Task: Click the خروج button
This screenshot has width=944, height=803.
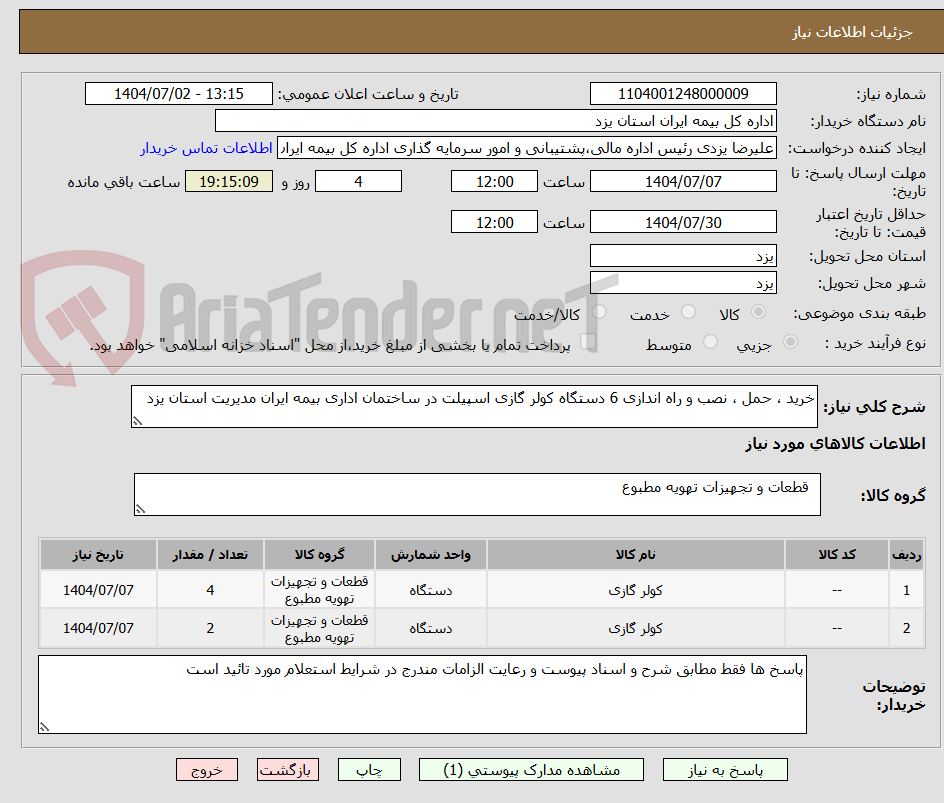Action: 207,769
